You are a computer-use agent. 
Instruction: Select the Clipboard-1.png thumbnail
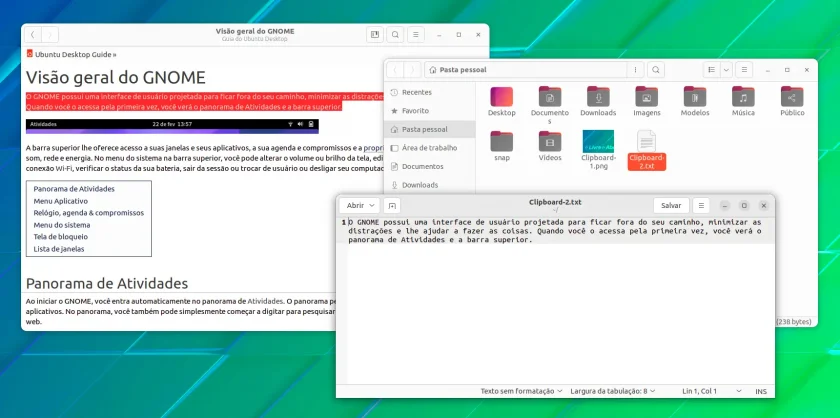[x=598, y=141]
